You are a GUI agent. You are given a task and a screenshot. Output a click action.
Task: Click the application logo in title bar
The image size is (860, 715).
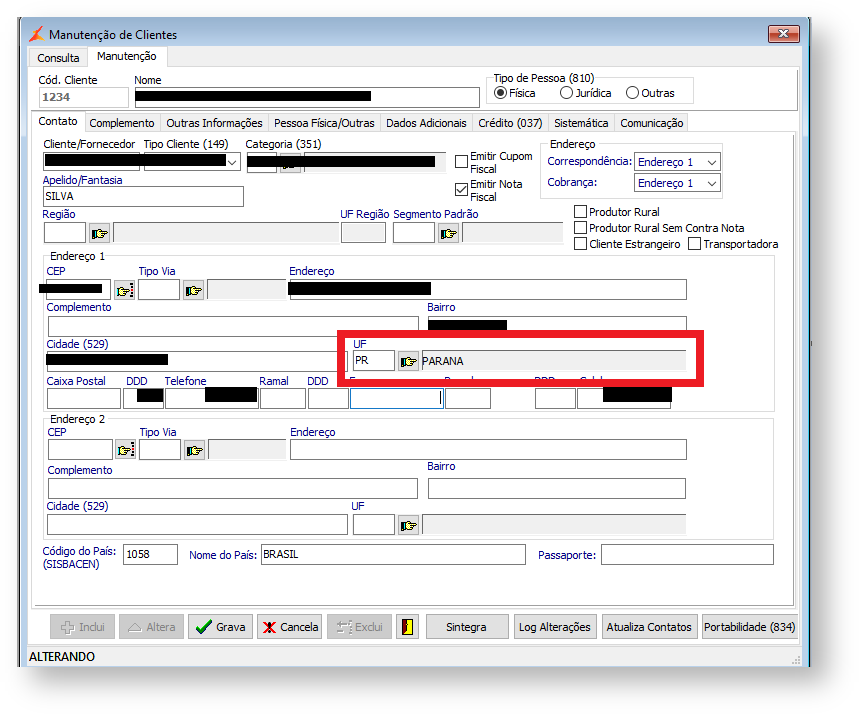pos(36,34)
